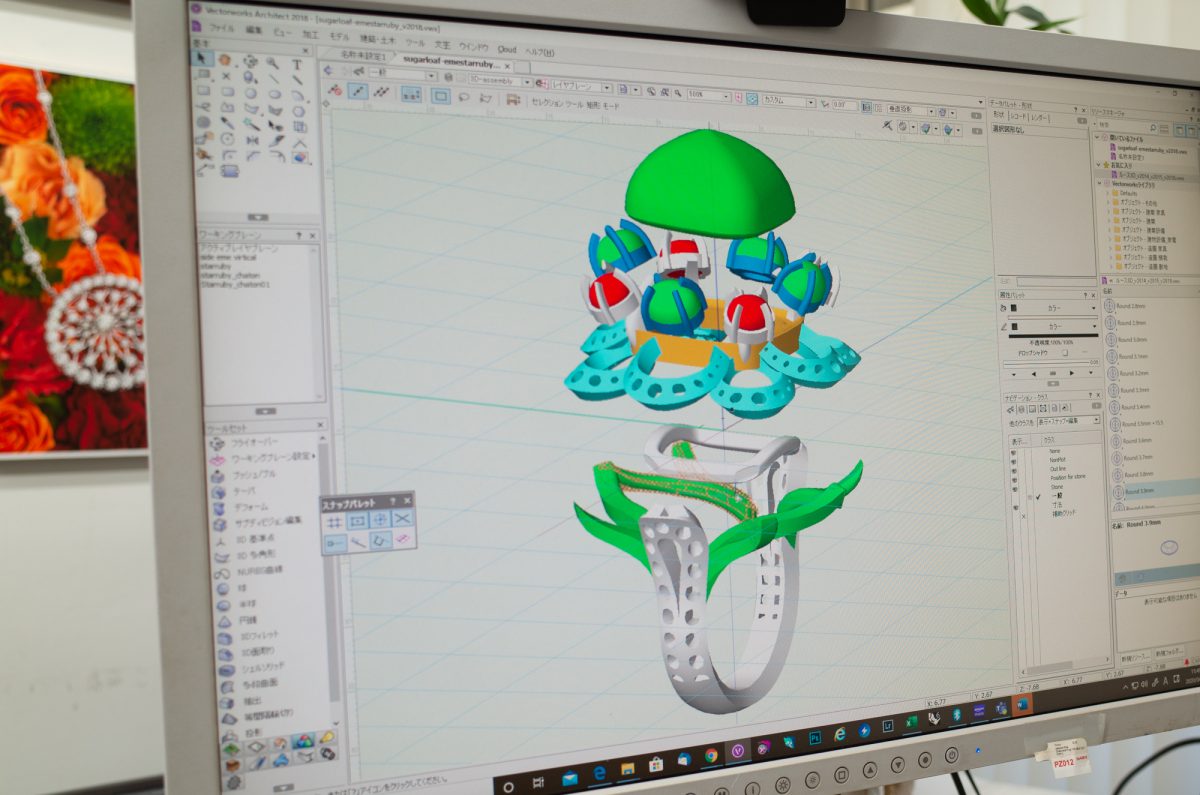This screenshot has height=795, width=1200.
Task: Select the Arc tool
Action: click(298, 97)
